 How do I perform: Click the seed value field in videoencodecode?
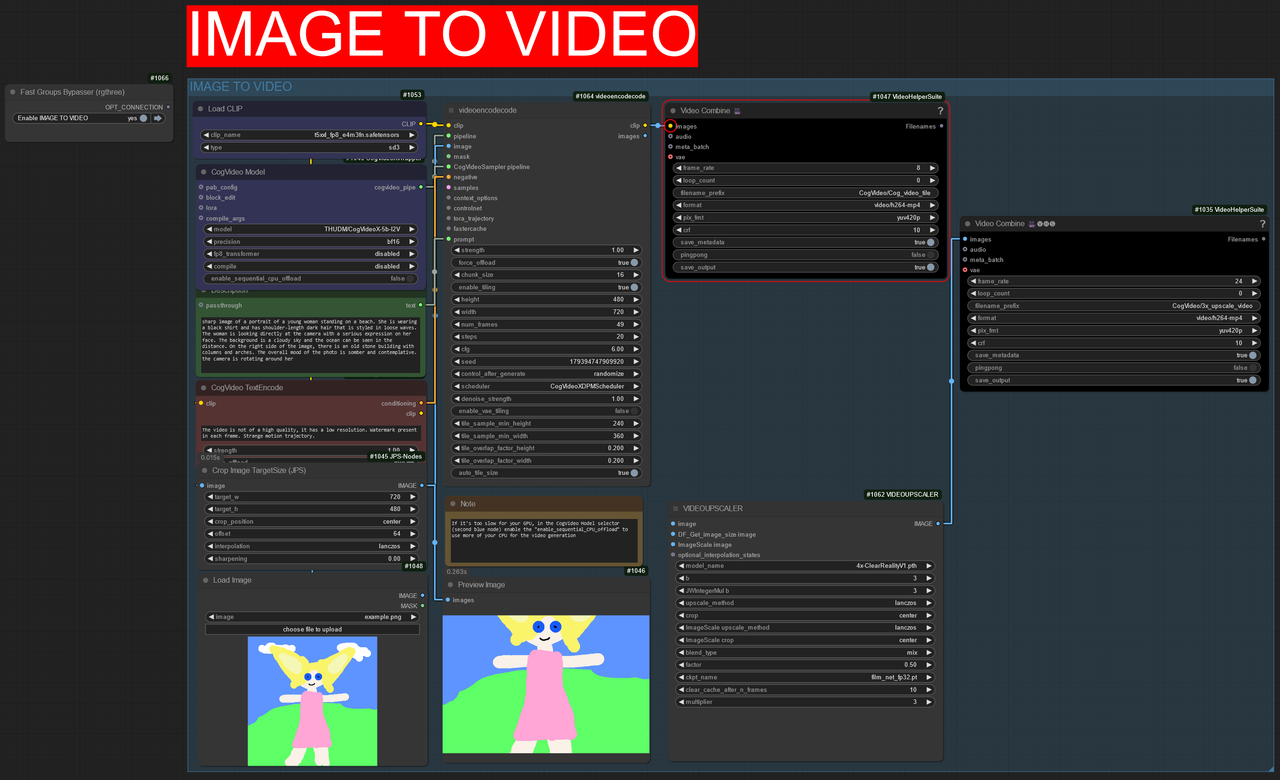[545, 362]
